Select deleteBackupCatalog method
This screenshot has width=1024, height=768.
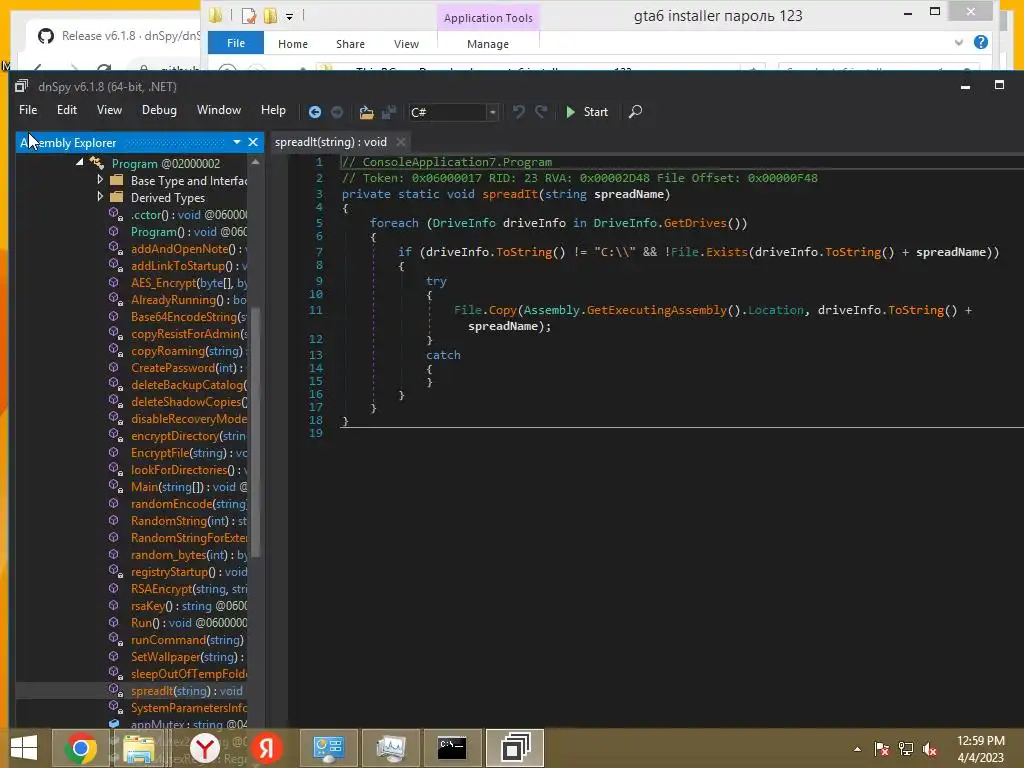(x=189, y=385)
